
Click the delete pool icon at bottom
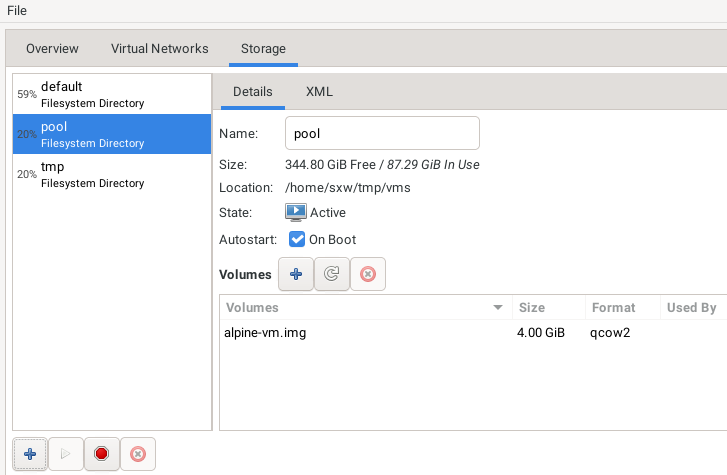138,454
